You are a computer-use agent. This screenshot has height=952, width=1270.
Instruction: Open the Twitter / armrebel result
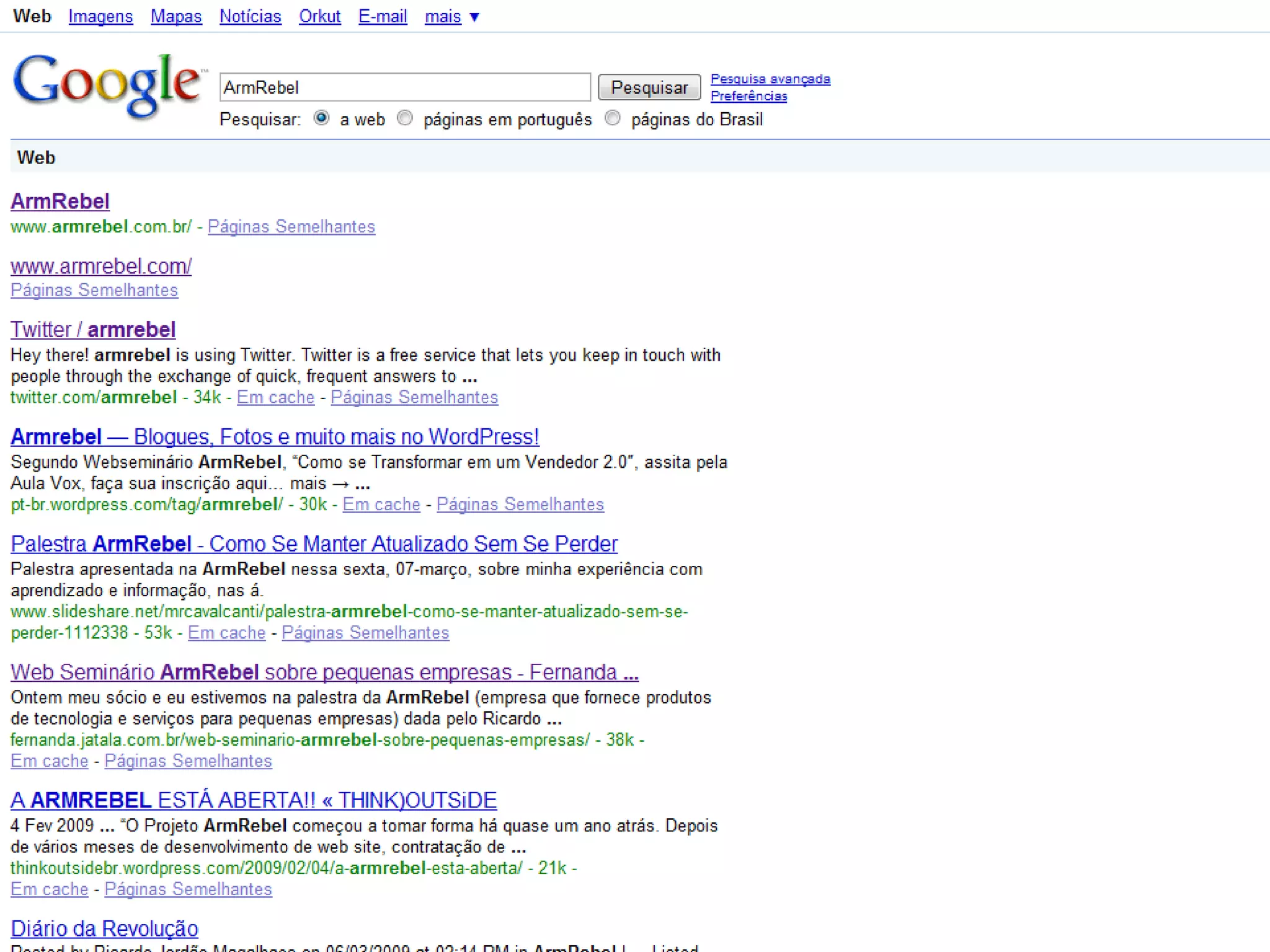point(93,330)
